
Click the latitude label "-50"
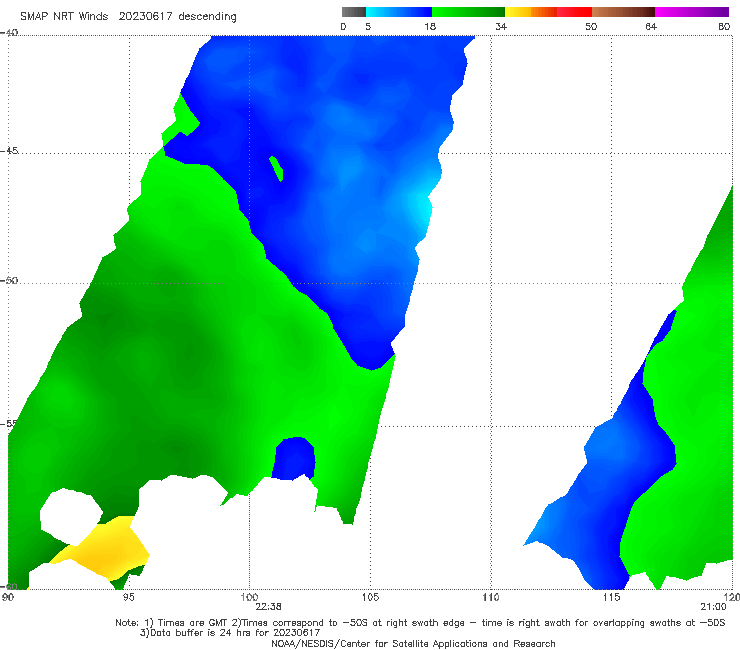click(9, 281)
